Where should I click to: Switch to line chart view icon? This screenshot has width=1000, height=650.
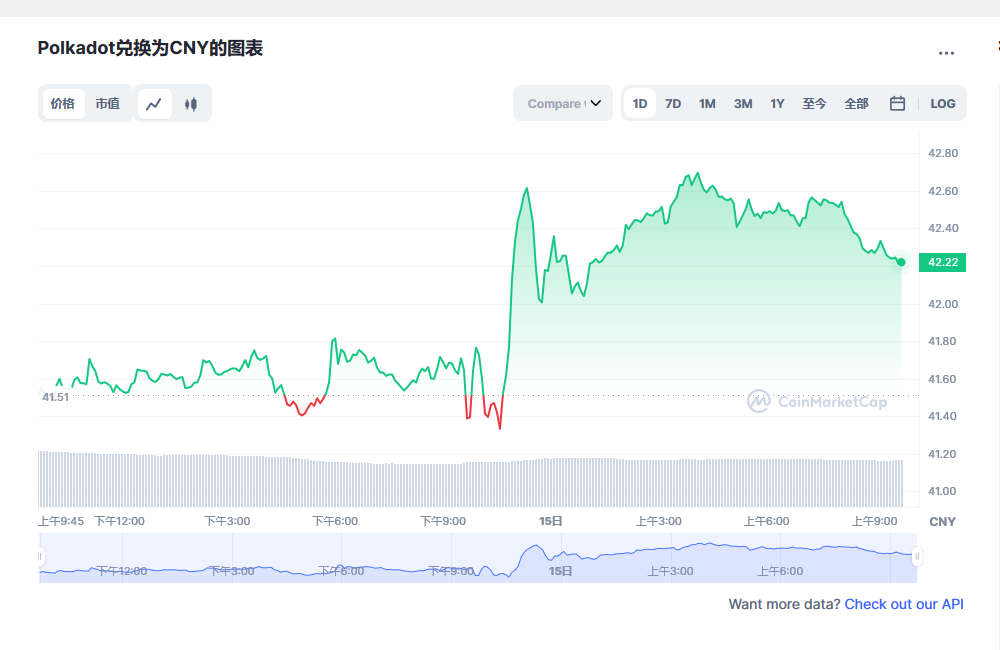click(x=154, y=104)
